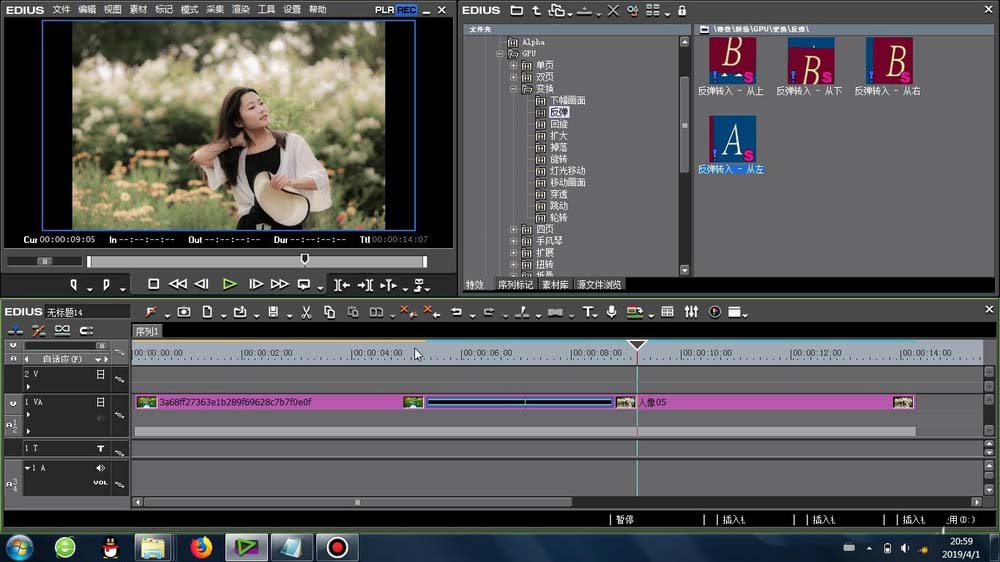This screenshot has height=562, width=1000.
Task: Click the Lock icon in effects panel
Action: point(682,10)
